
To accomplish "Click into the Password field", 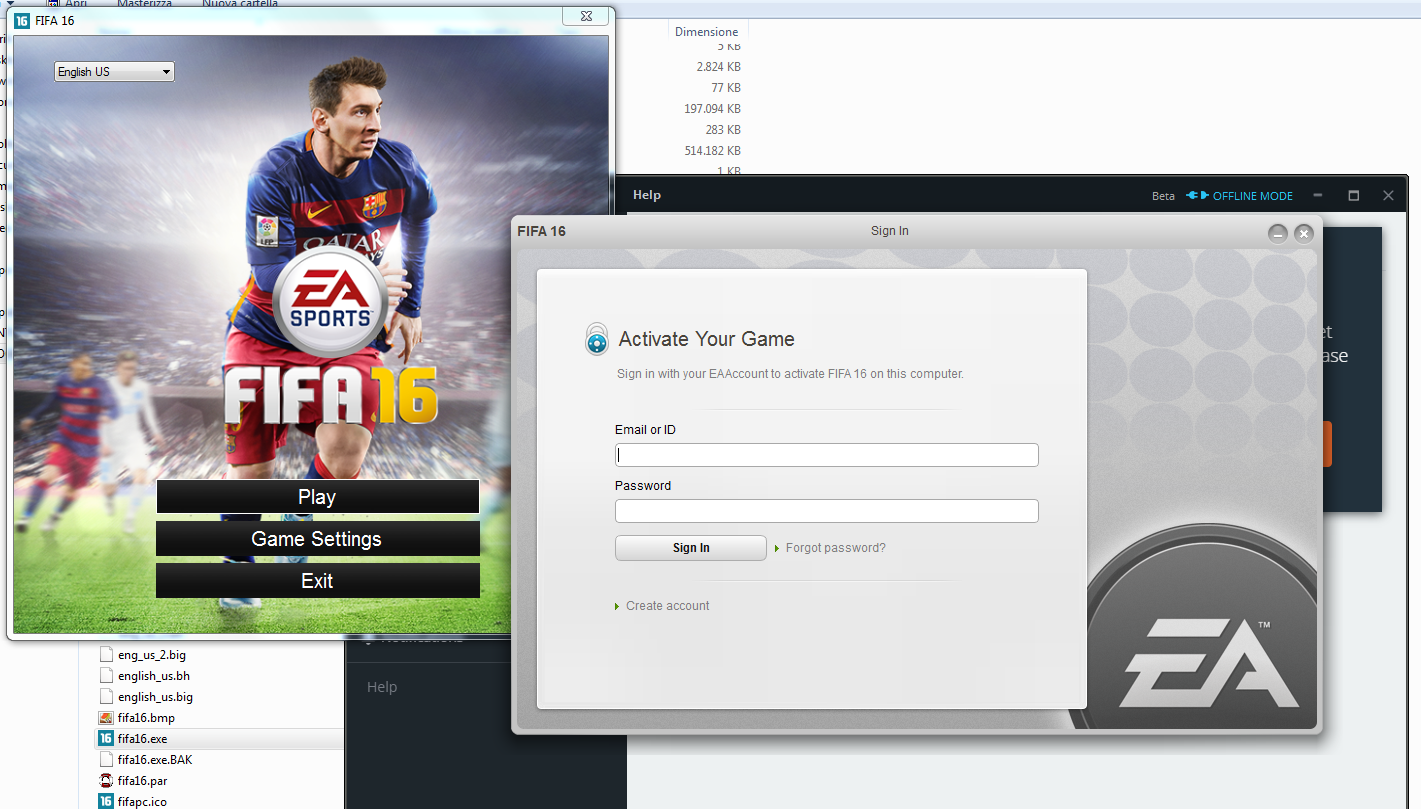I will [826, 511].
